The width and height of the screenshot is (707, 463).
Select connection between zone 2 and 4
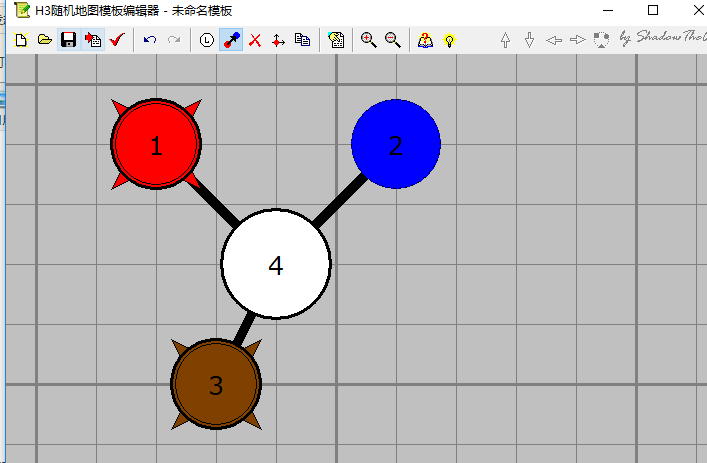(x=340, y=200)
